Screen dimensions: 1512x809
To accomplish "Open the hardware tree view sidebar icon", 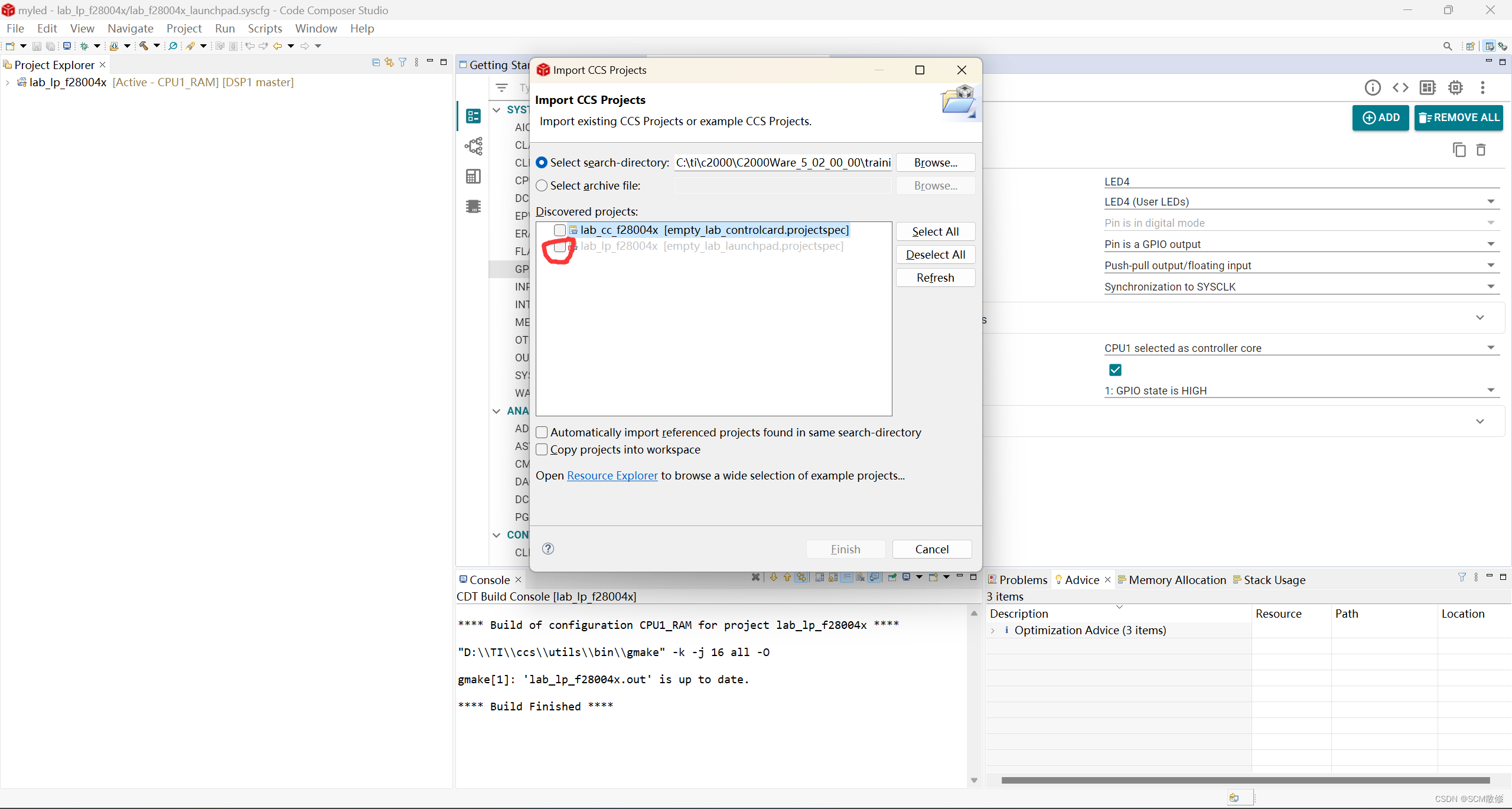I will pyautogui.click(x=473, y=146).
